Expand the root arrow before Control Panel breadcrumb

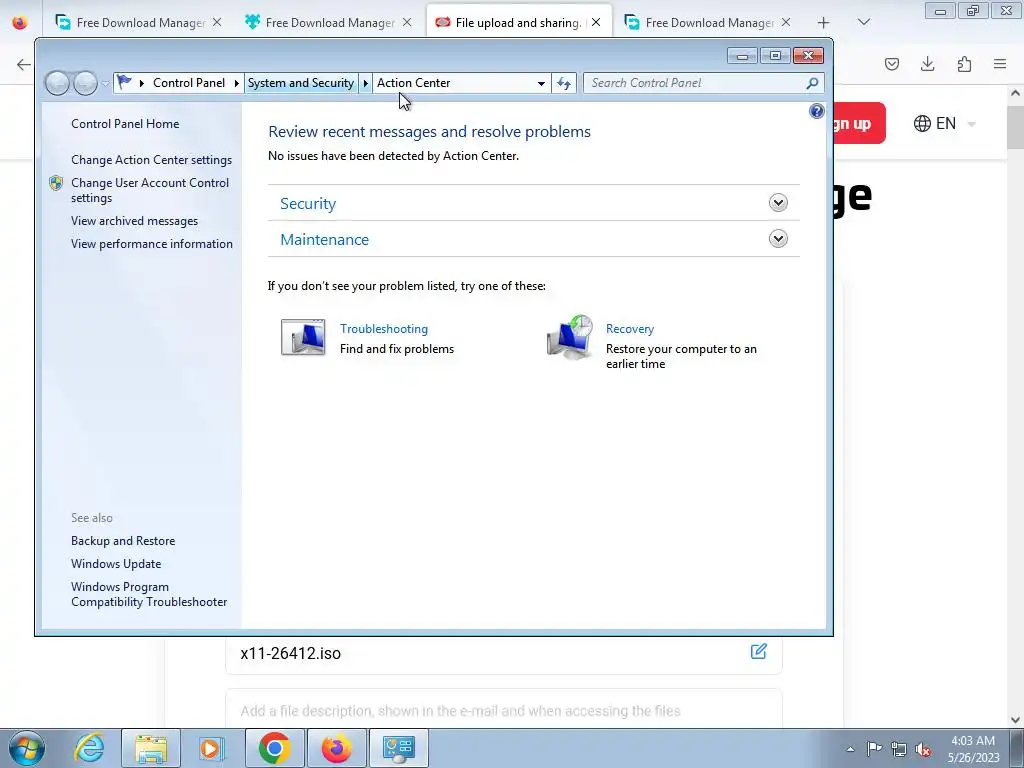tap(142, 83)
